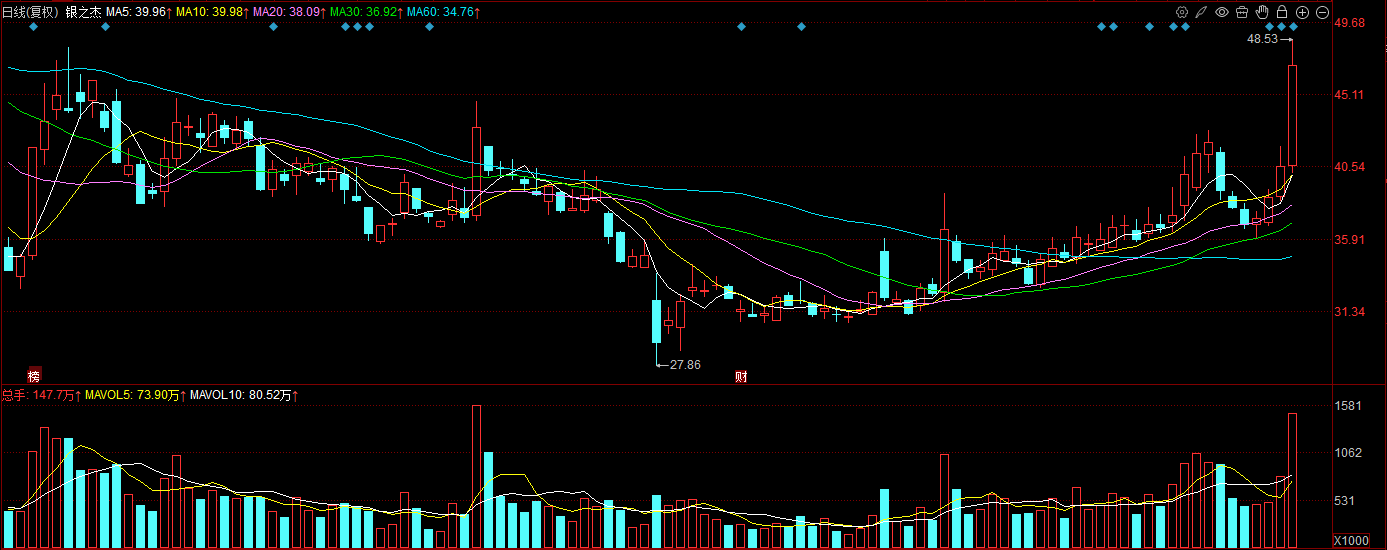The image size is (1387, 550).
Task: Toggle the chart lock icon
Action: pos(1282,12)
